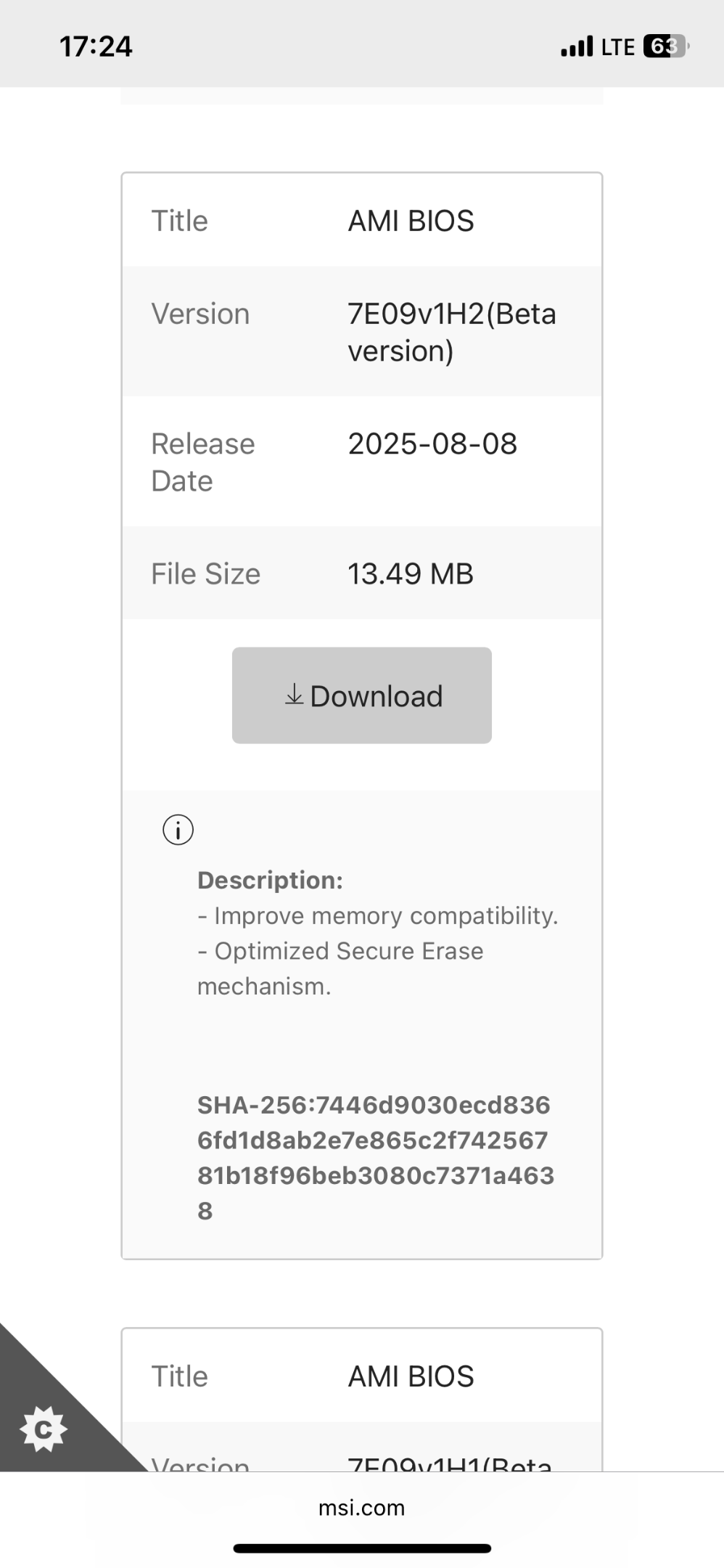
Task: Tap the 13.49 MB file size value
Action: click(411, 573)
